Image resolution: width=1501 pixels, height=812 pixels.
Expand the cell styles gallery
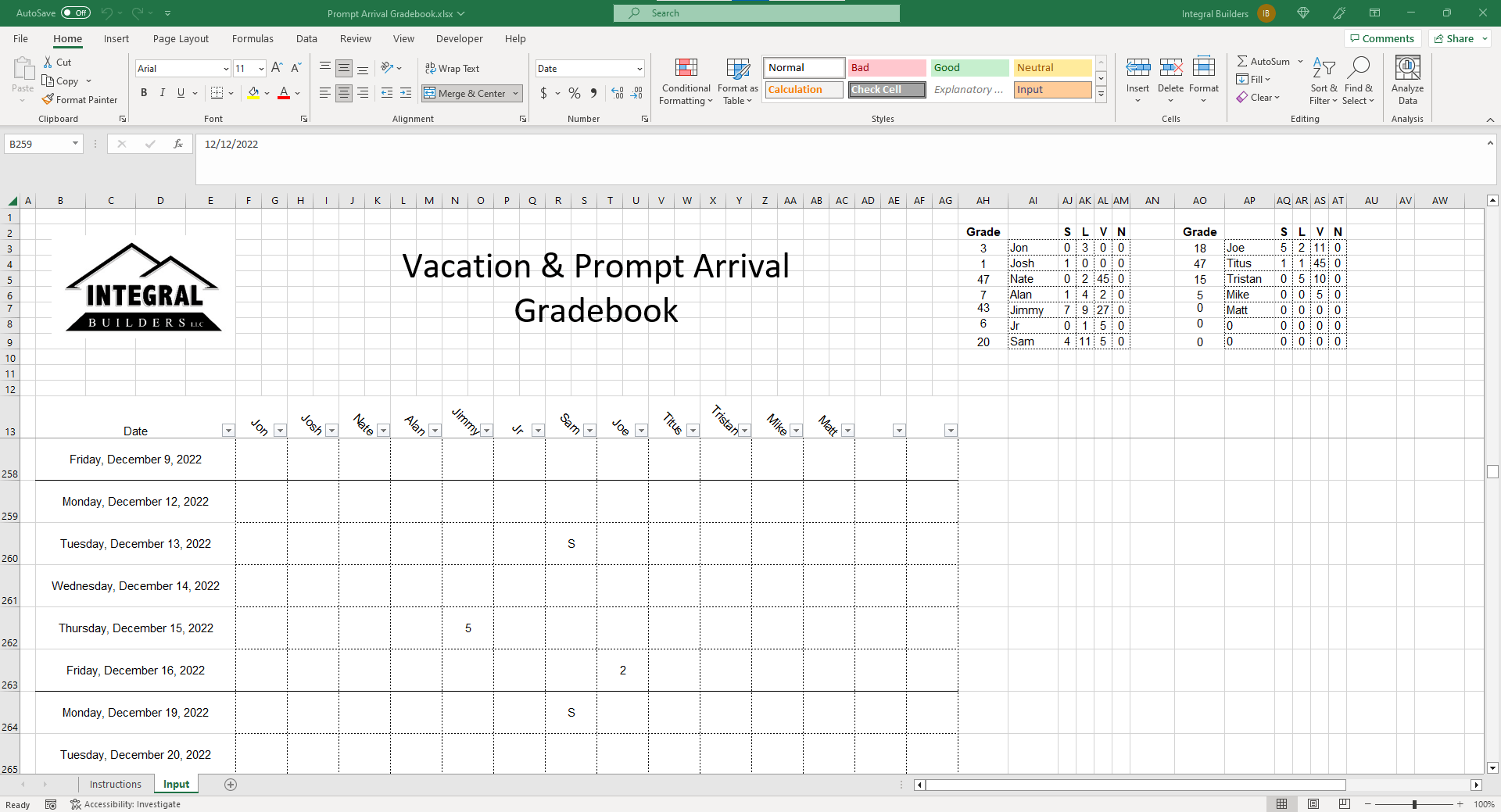click(1101, 95)
